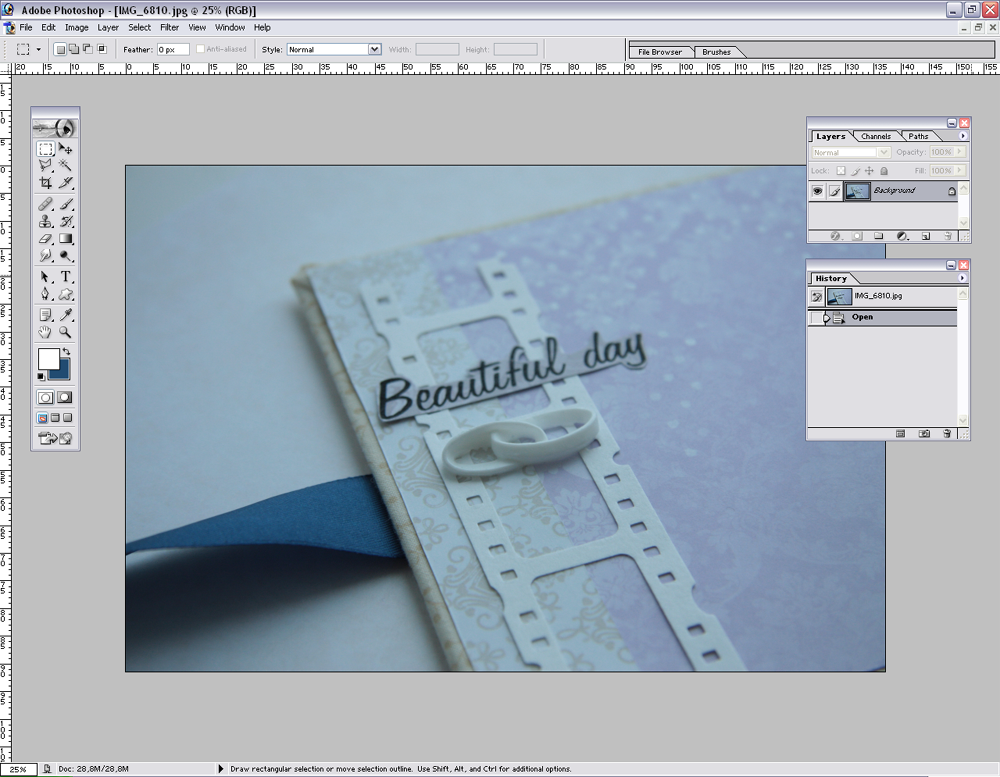Viewport: 1000px width, 777px height.
Task: Open the Image menu
Action: pos(77,27)
